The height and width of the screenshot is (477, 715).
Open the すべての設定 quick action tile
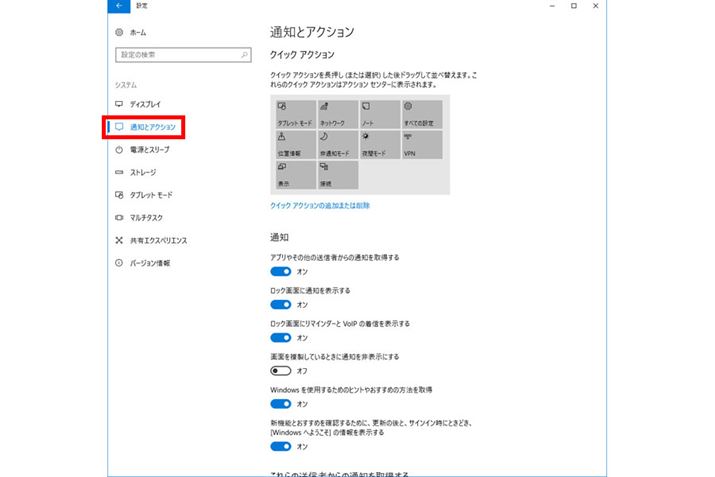point(423,113)
